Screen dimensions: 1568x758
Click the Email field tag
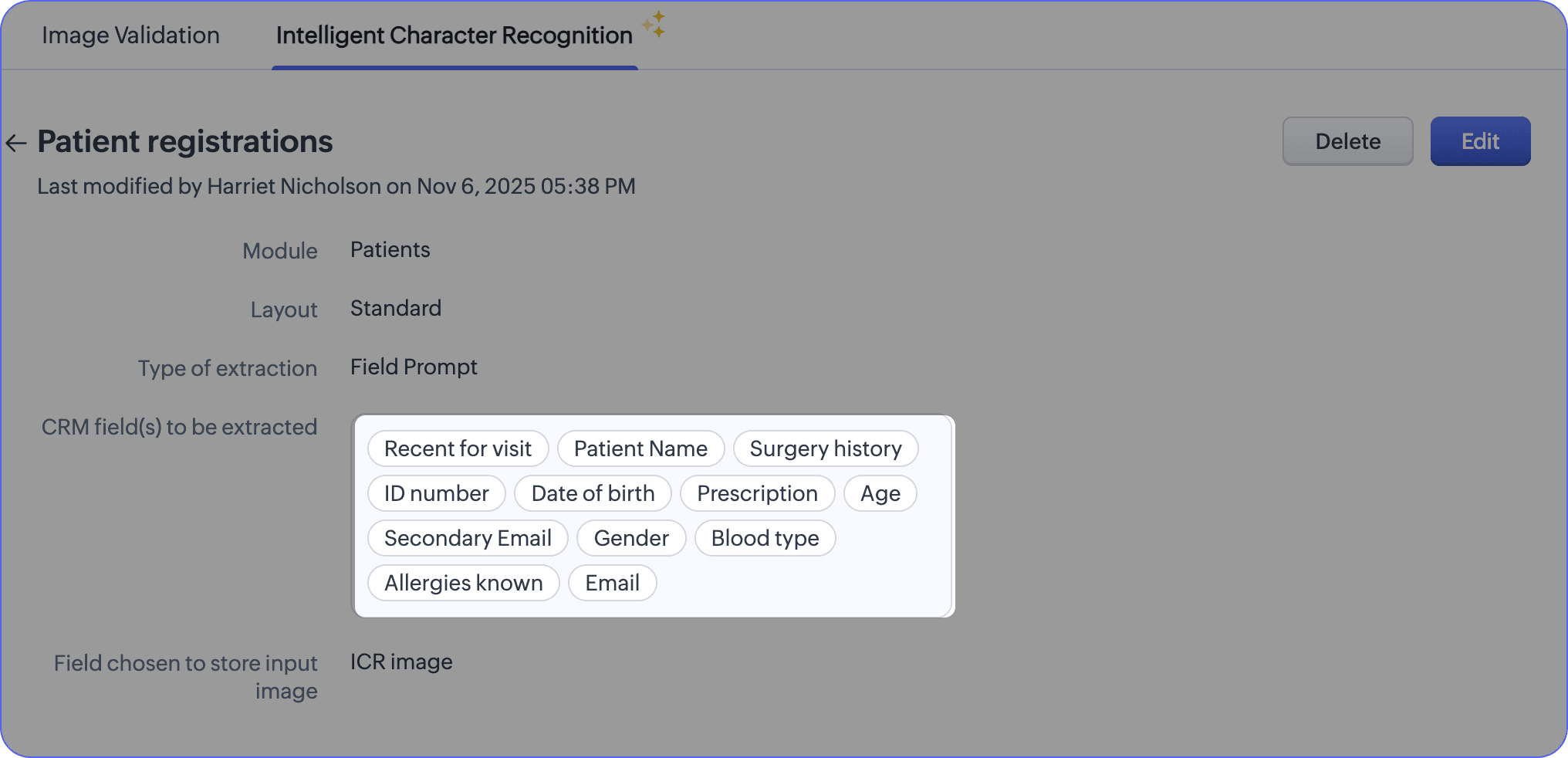[612, 583]
